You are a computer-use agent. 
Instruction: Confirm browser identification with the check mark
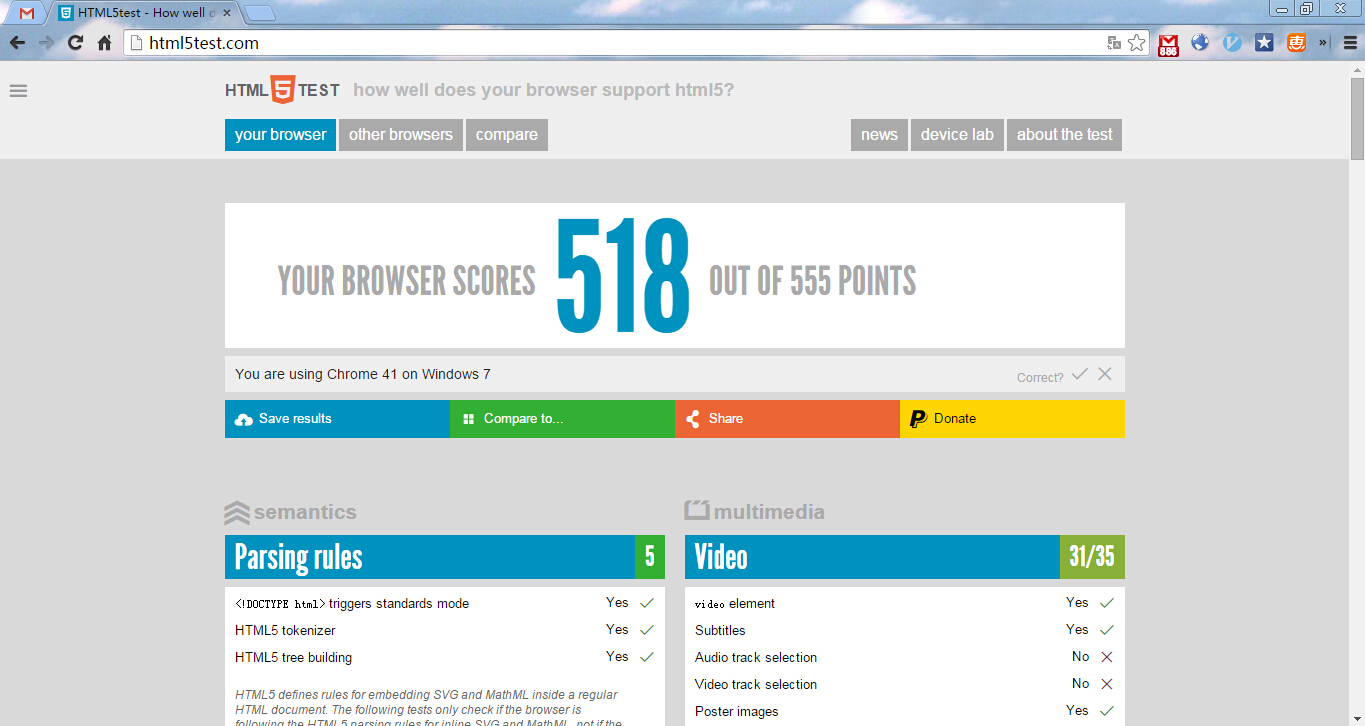point(1079,374)
